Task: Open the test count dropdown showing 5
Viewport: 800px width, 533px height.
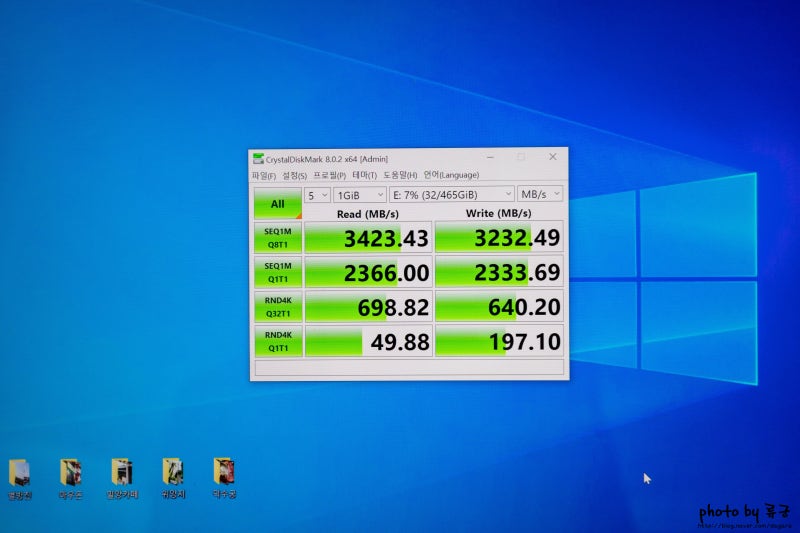Action: click(x=317, y=195)
